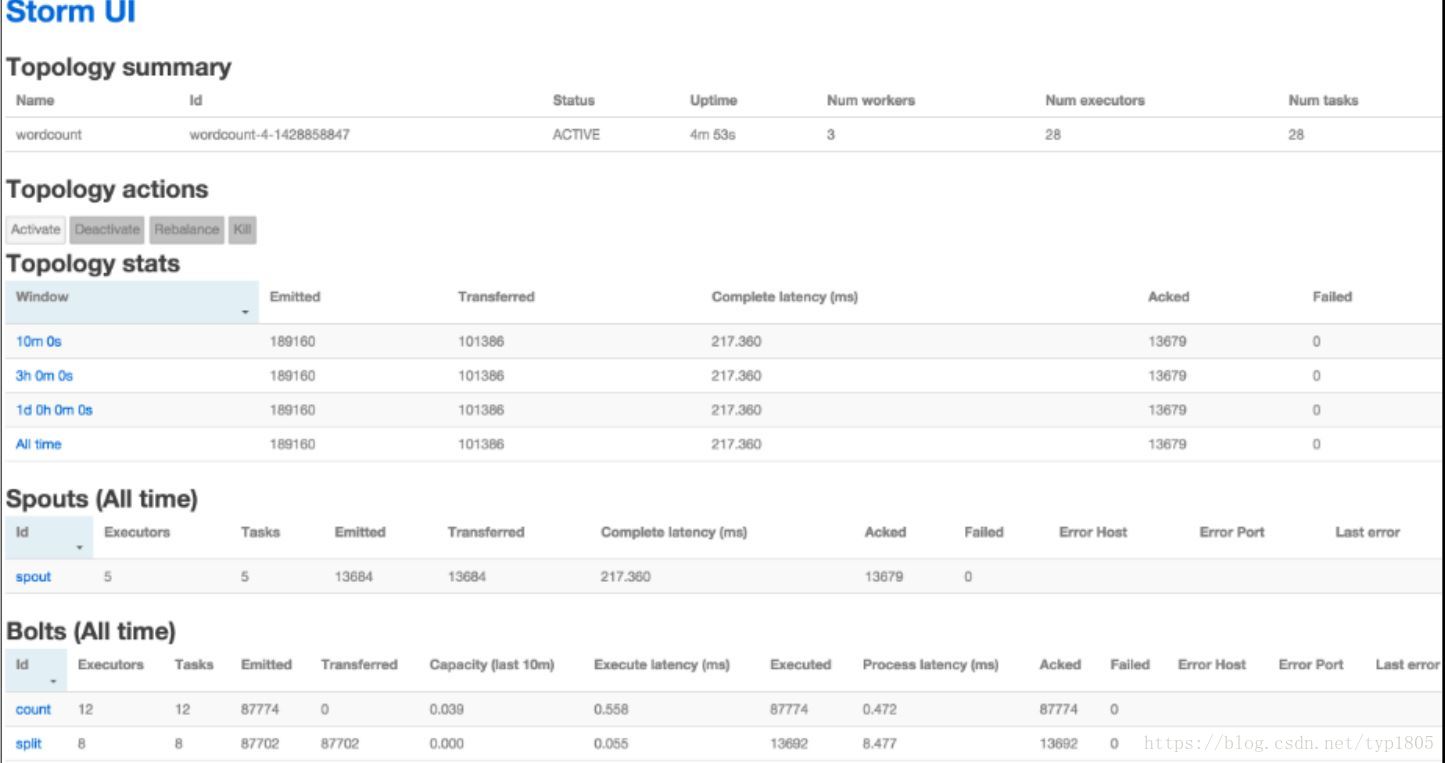
Task: Select the uptime value 4m 53s
Action: [x=712, y=135]
